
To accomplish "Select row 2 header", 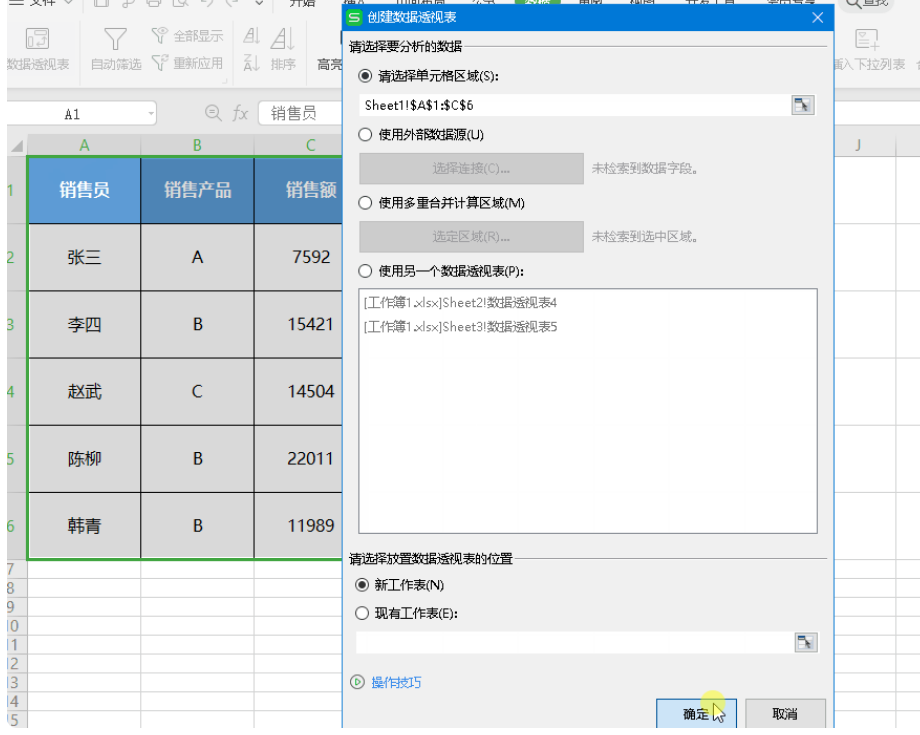I will coord(16,257).
